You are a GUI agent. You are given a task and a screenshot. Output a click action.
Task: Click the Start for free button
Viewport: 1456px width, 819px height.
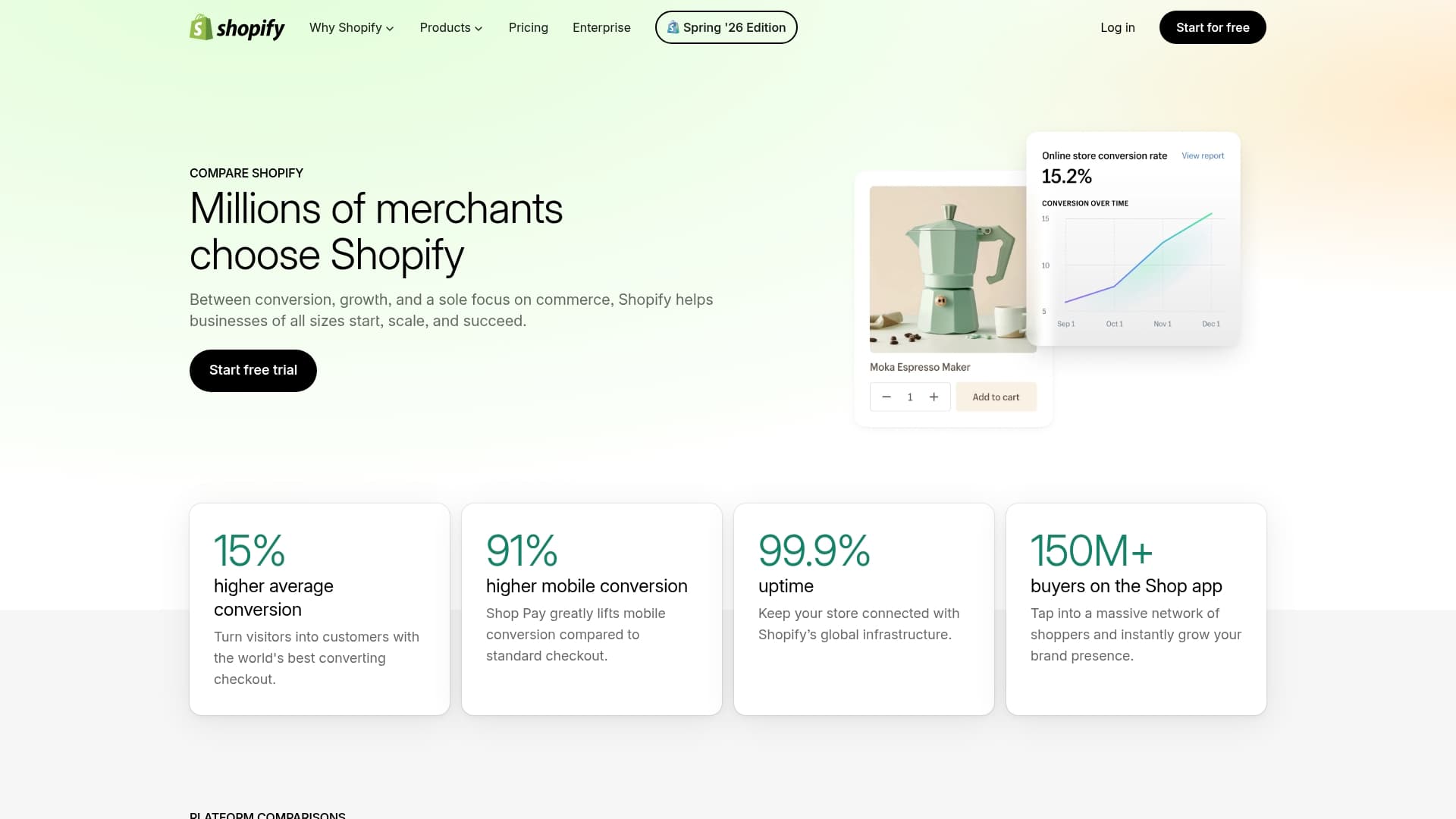[x=1213, y=27]
